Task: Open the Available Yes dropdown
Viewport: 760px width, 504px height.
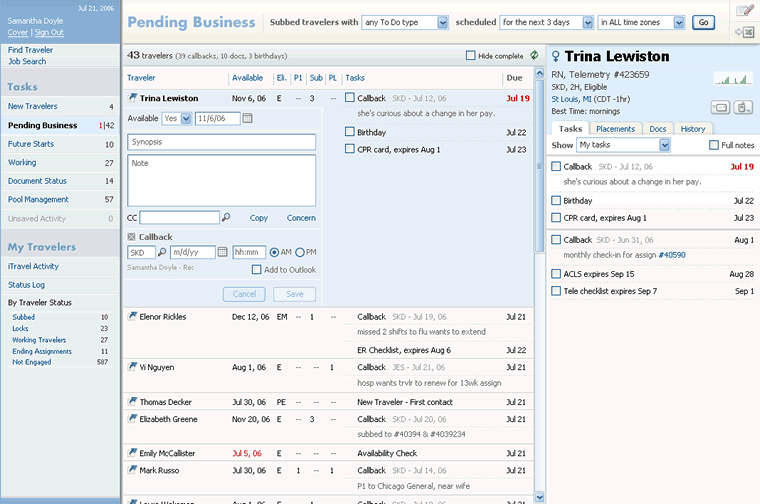Action: (x=177, y=118)
